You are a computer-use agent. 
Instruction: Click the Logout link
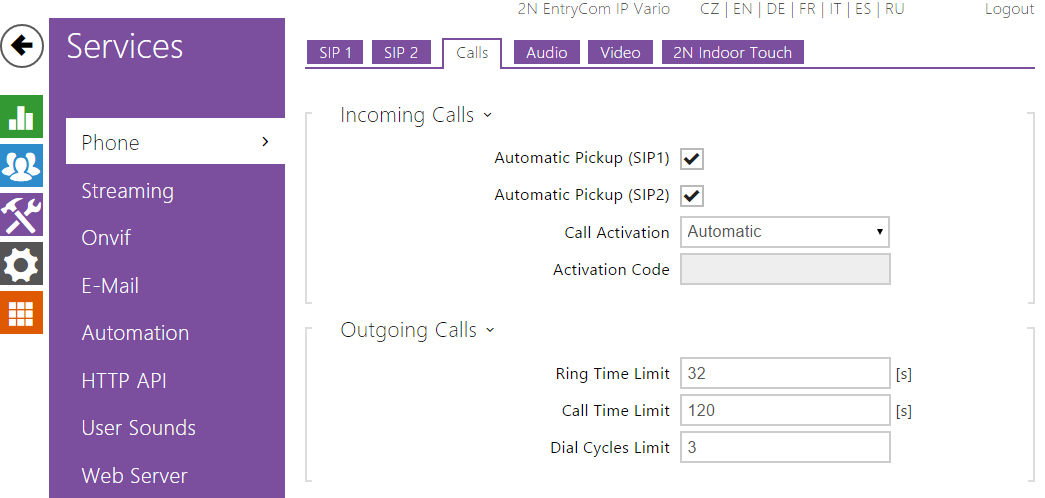tap(1009, 9)
